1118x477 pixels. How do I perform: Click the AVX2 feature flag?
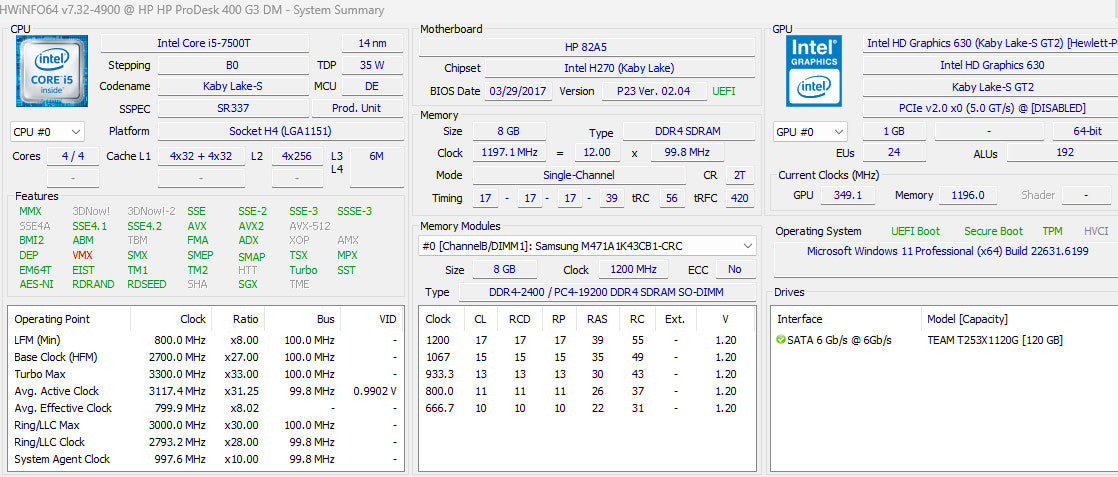[251, 226]
